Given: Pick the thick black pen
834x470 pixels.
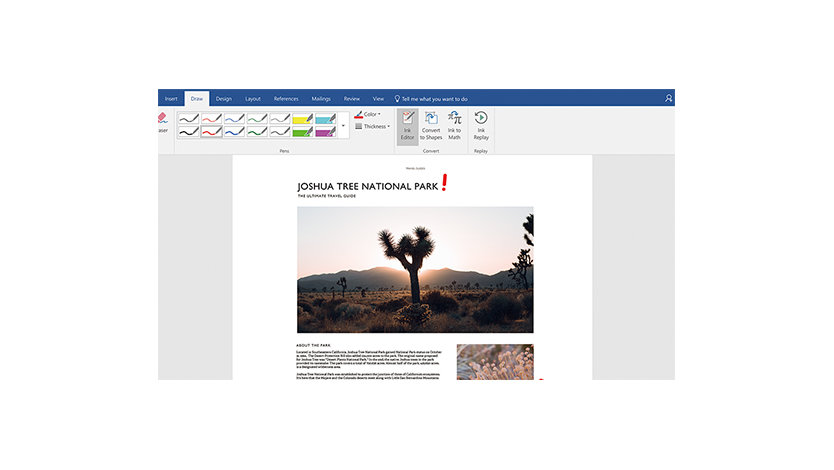Looking at the screenshot, I should click(188, 131).
